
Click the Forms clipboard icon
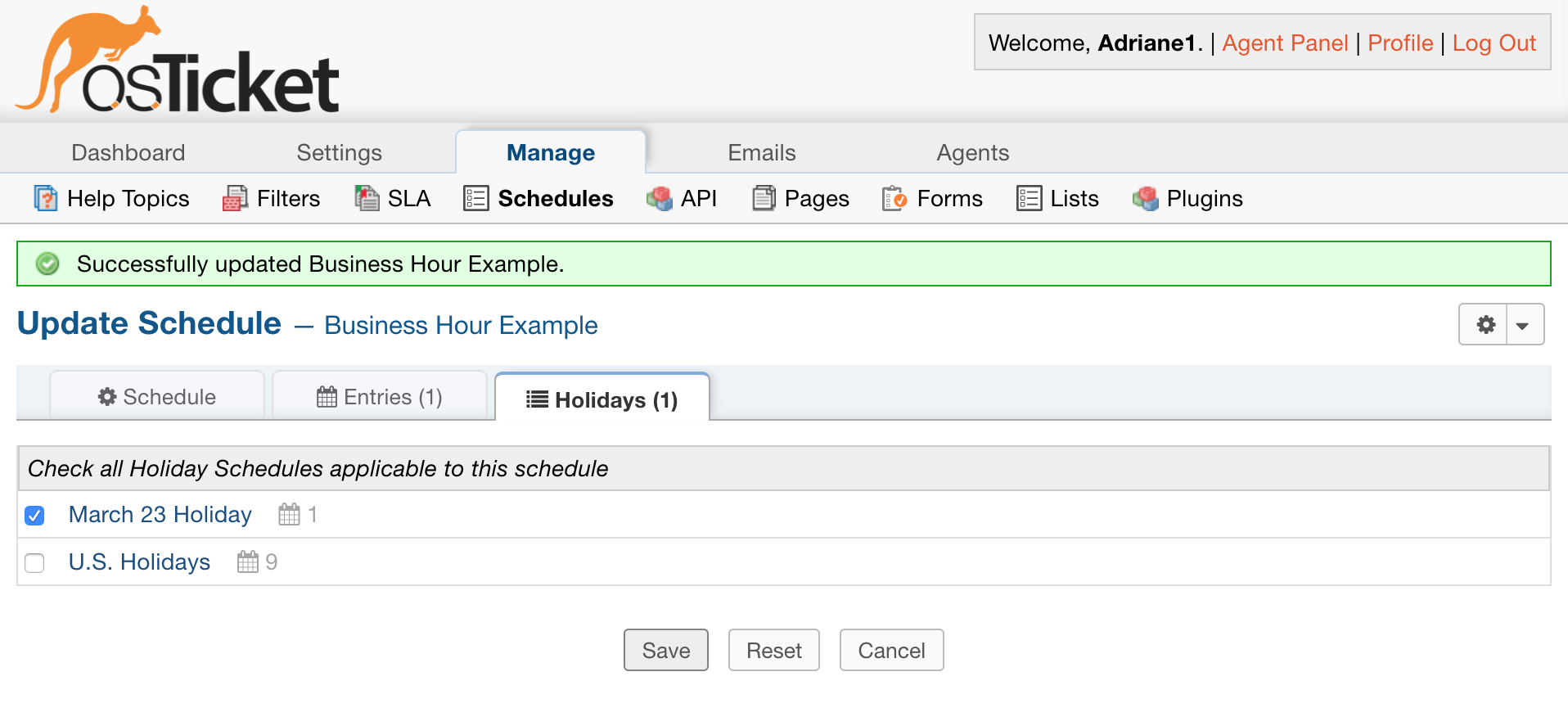point(894,198)
